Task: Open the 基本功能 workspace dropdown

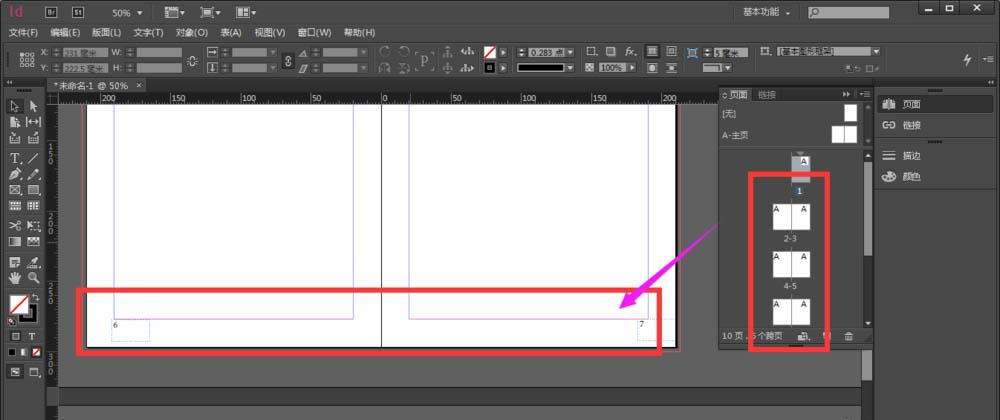Action: [767, 13]
